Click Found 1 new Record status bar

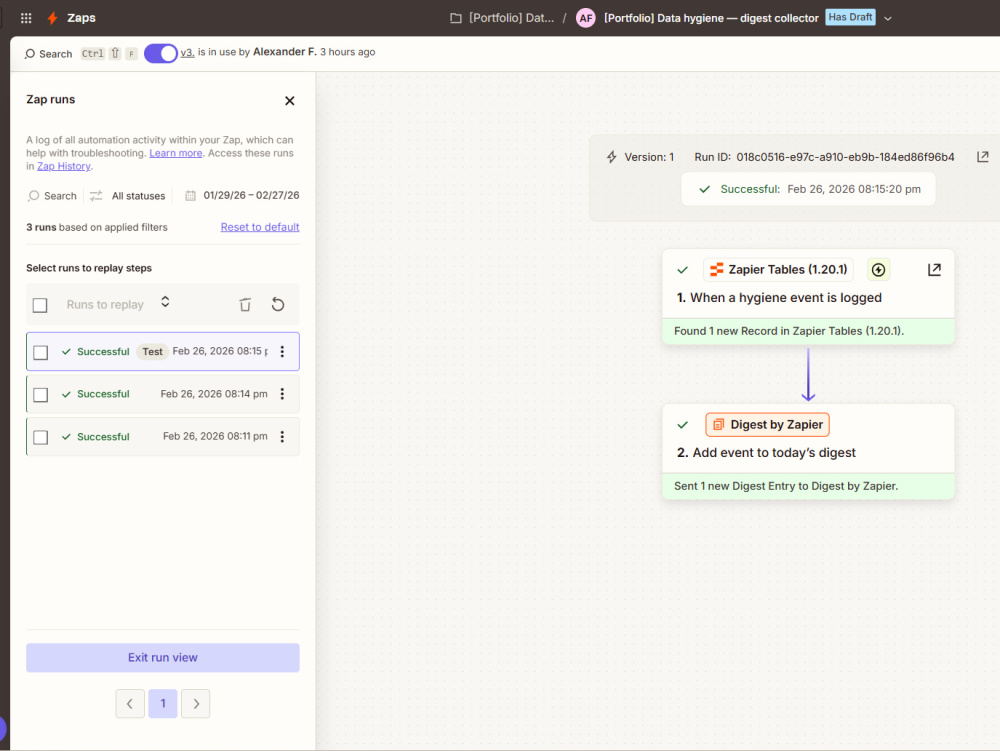pyautogui.click(x=808, y=331)
